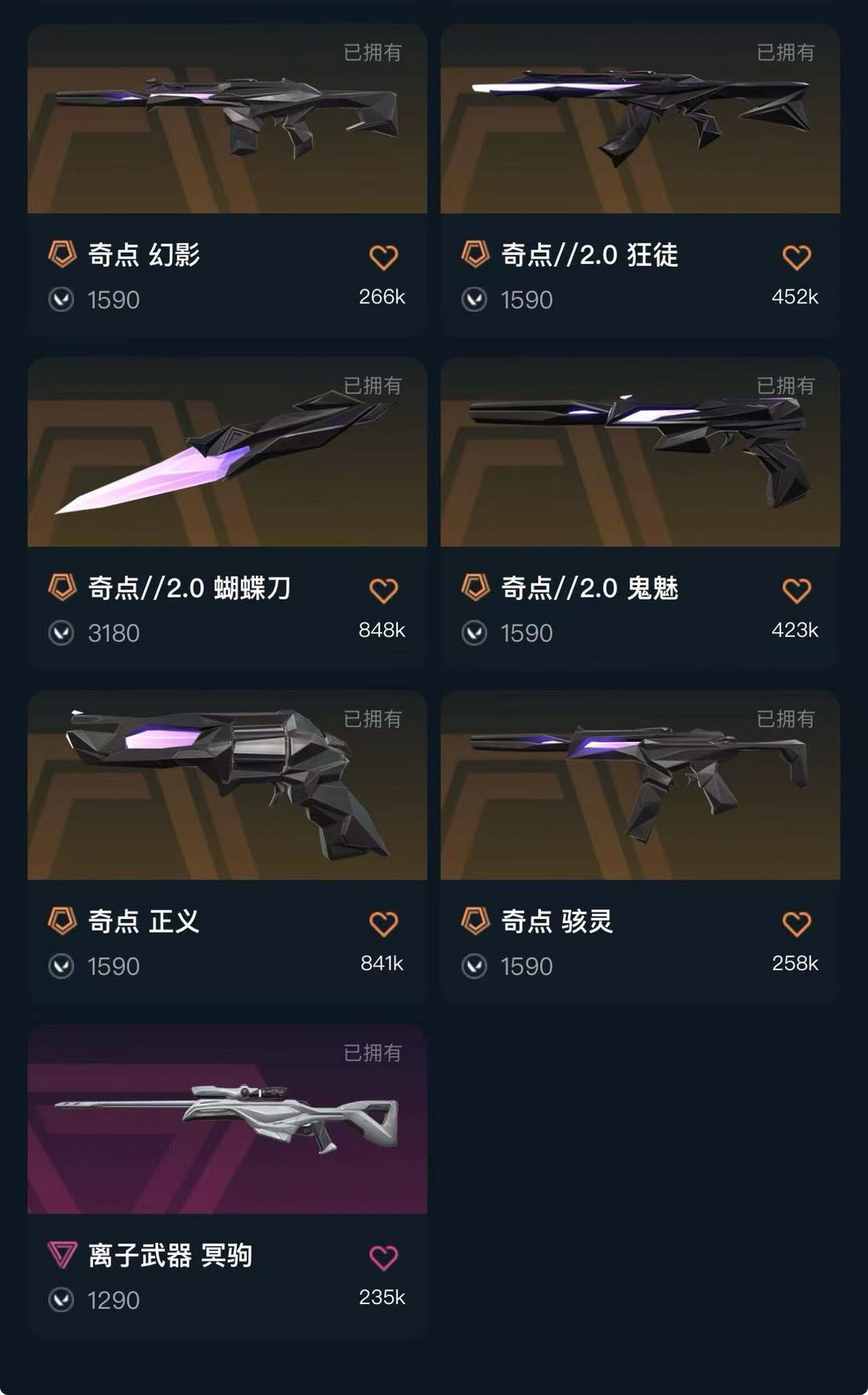Select the 奇点 骇灵 skin name
The height and width of the screenshot is (1395, 868).
tap(557, 921)
